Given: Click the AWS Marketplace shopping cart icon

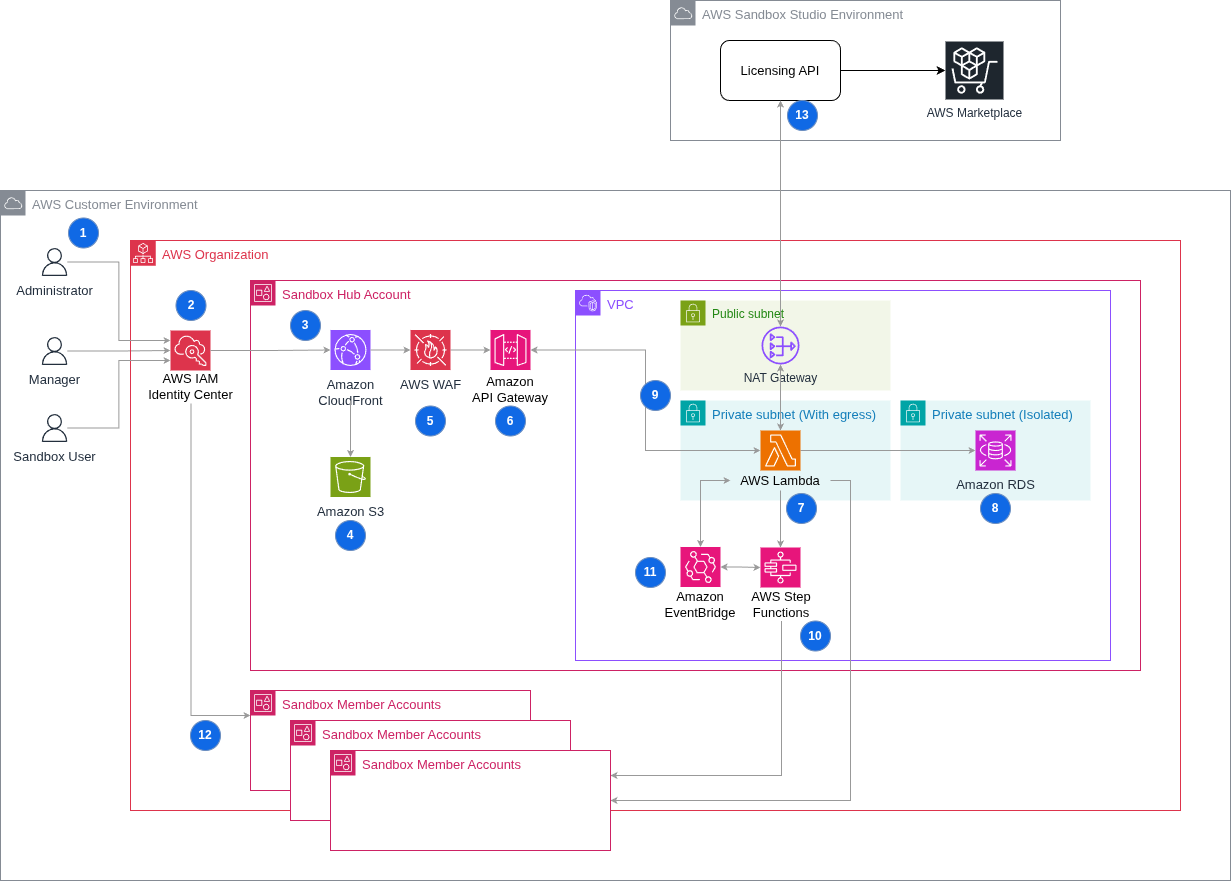Looking at the screenshot, I should tap(974, 70).
